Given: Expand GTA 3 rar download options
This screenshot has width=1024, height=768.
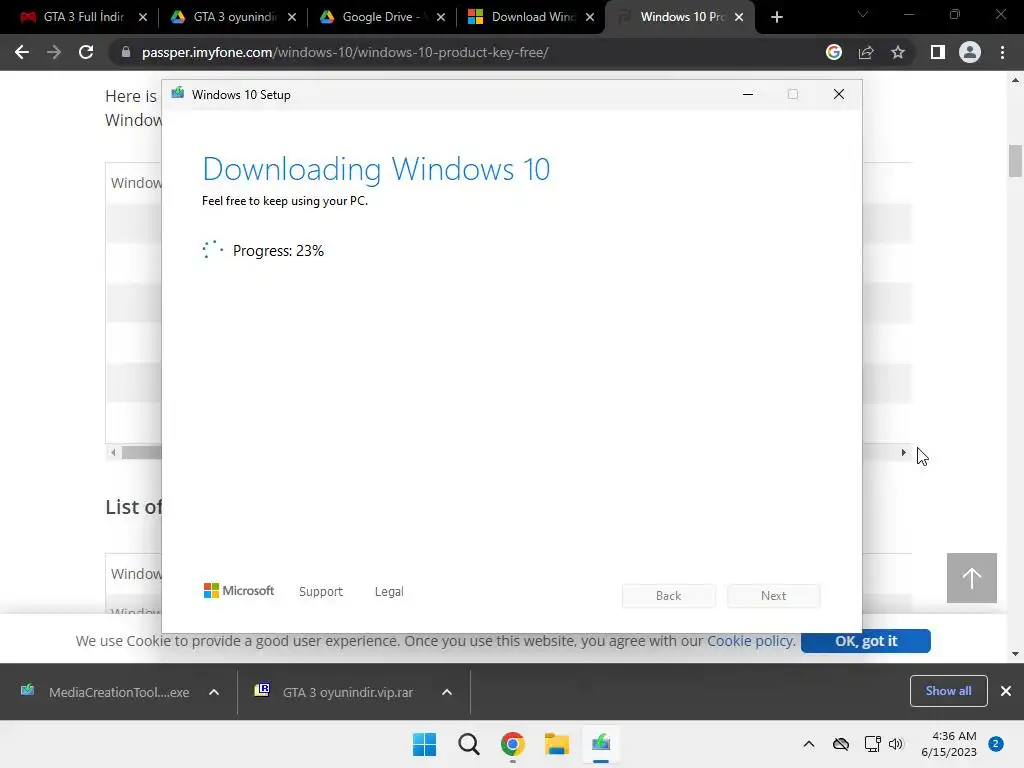Looking at the screenshot, I should point(447,692).
